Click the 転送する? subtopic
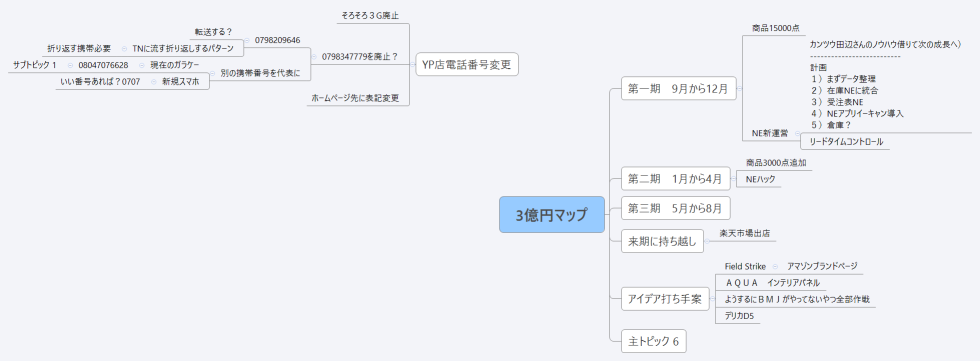This screenshot has width=980, height=361. [x=213, y=32]
